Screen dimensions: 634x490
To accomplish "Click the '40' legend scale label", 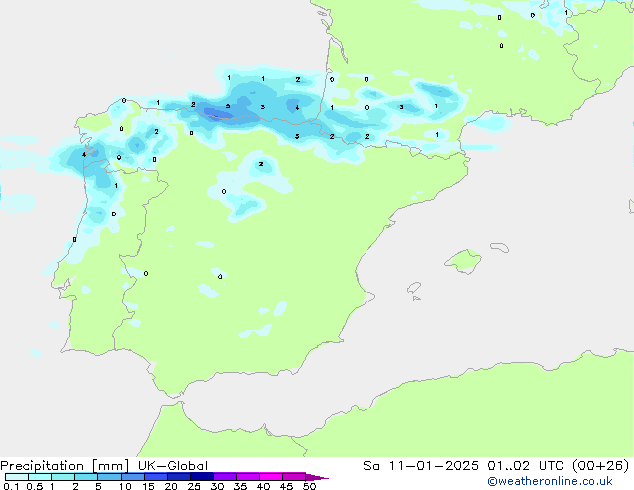I will [263, 486].
